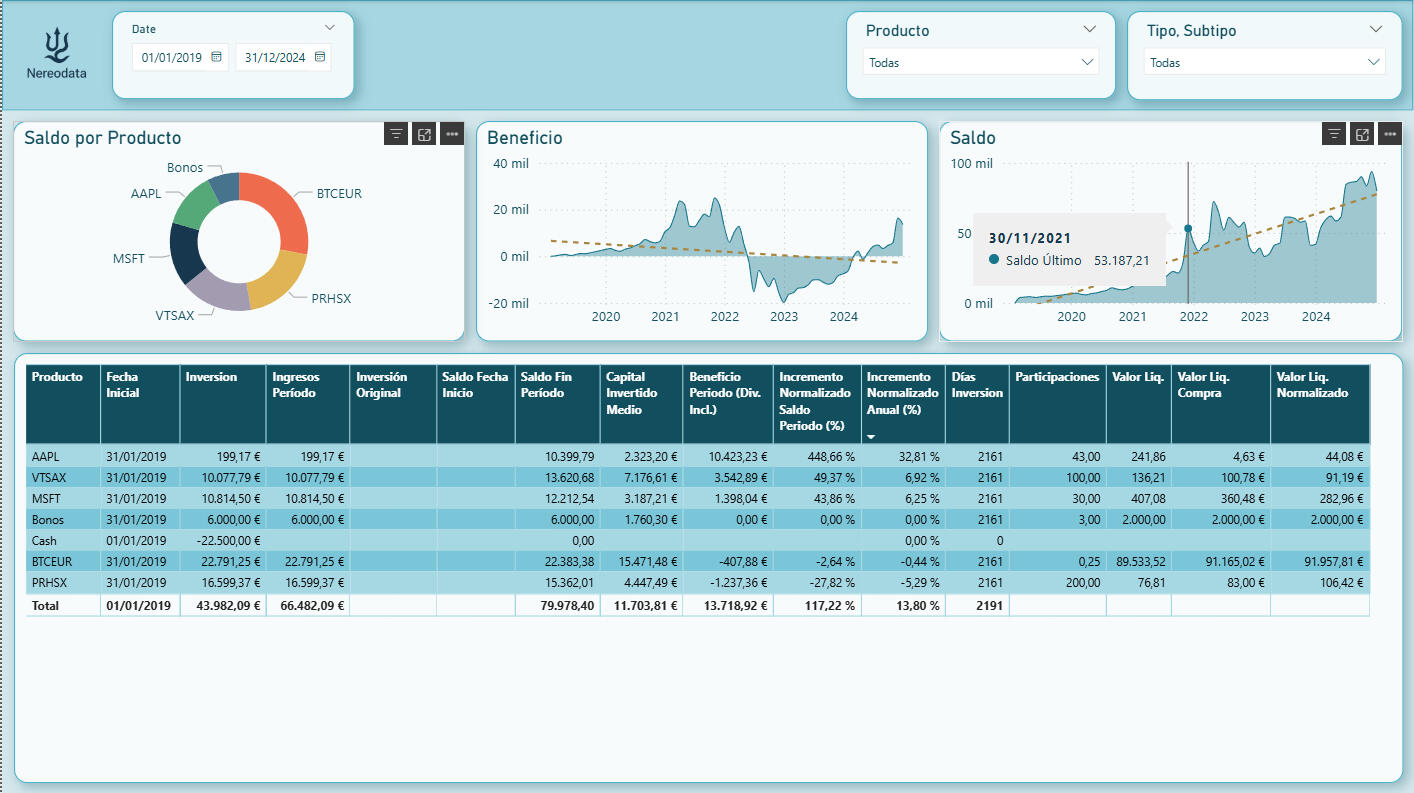This screenshot has width=1414, height=793.
Task: Collapse the Date slicer header chevron
Action: [x=331, y=28]
